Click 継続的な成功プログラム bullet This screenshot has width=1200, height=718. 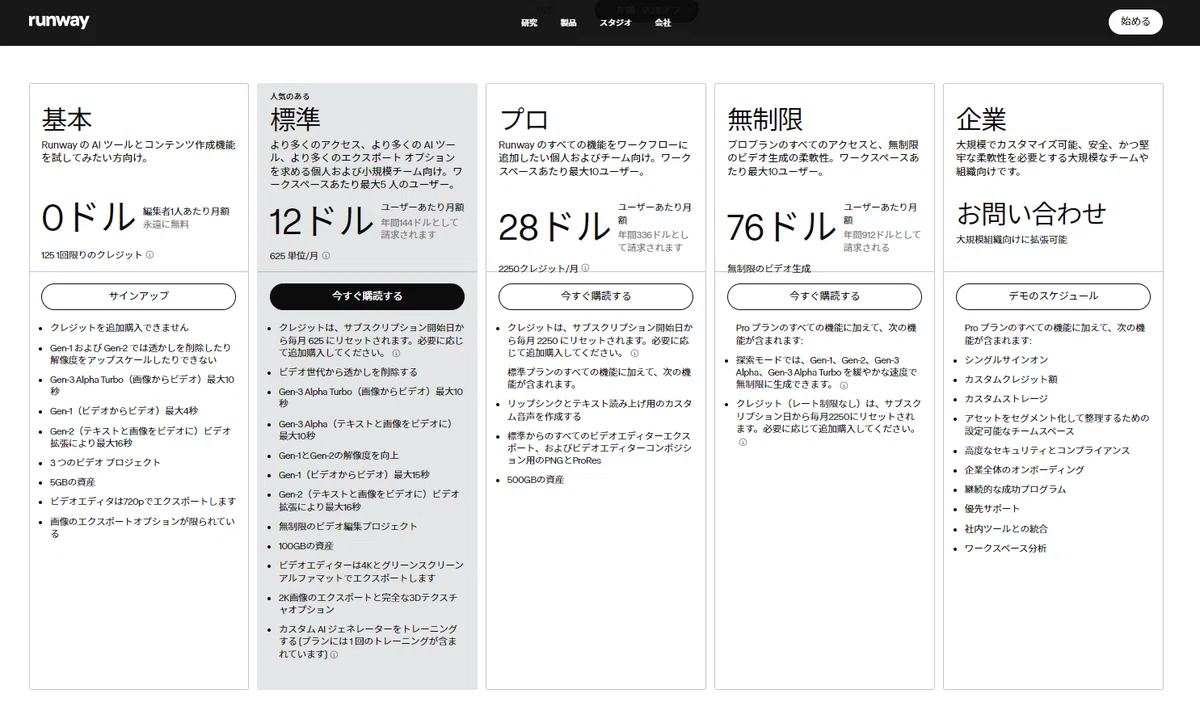click(x=1015, y=489)
